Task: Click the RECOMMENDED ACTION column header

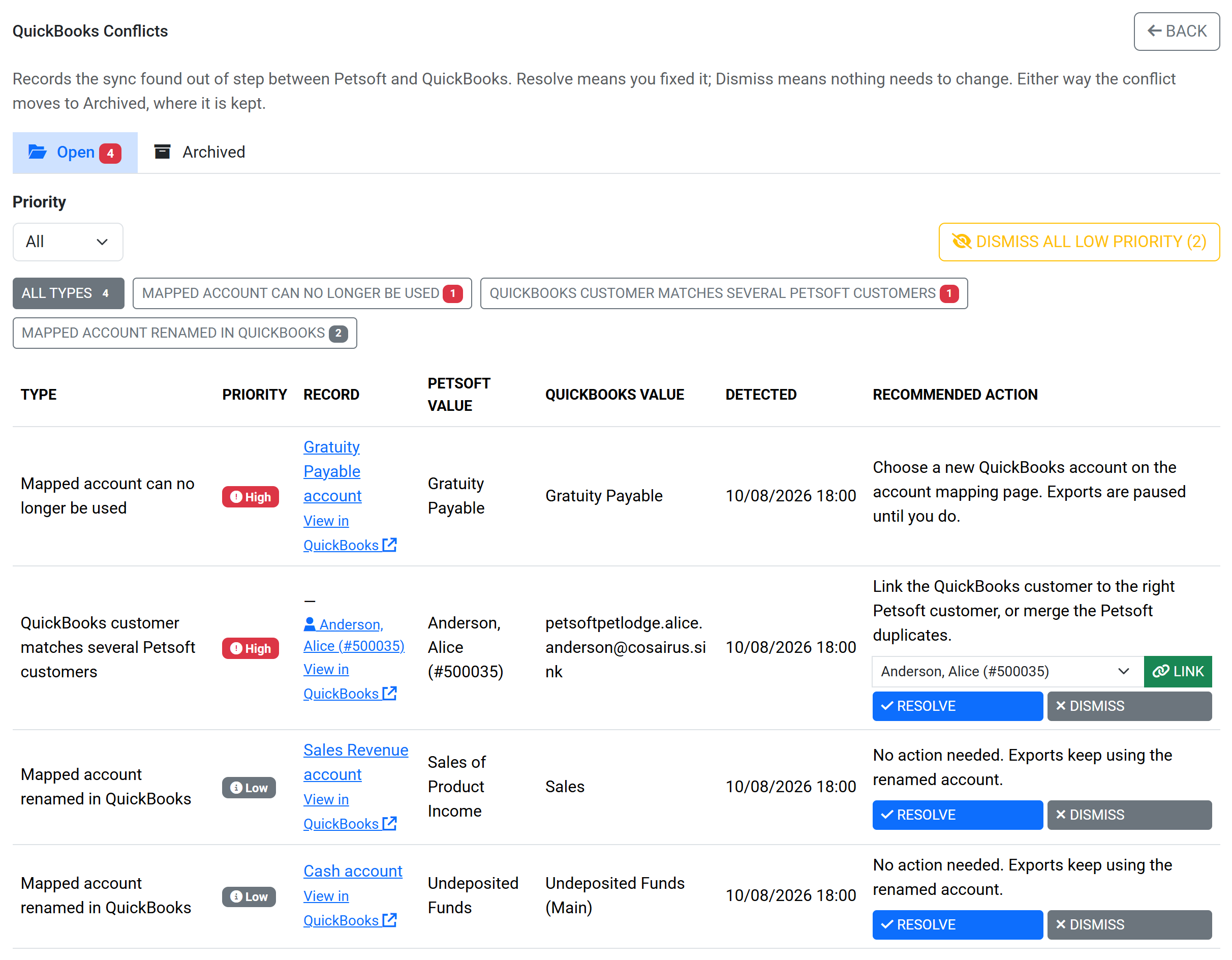Action: 954,394
